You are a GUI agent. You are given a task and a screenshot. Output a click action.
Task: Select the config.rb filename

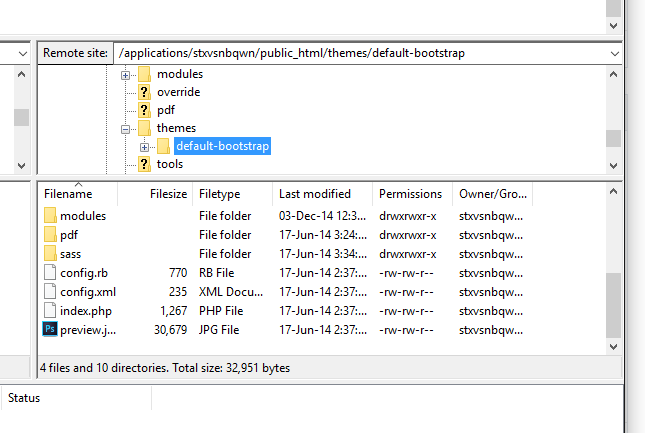pos(84,273)
